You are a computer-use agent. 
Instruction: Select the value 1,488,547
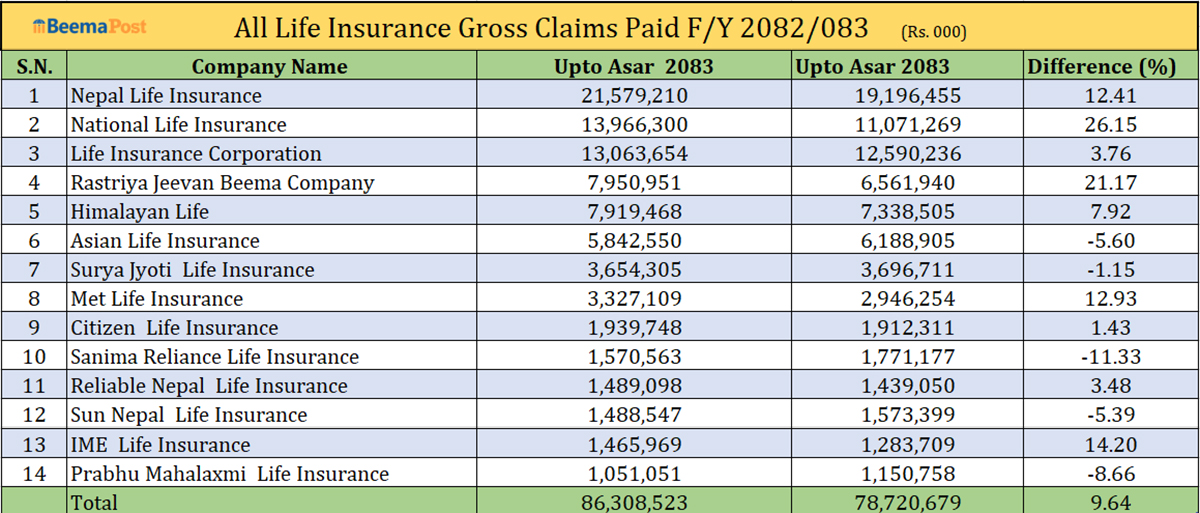(634, 415)
